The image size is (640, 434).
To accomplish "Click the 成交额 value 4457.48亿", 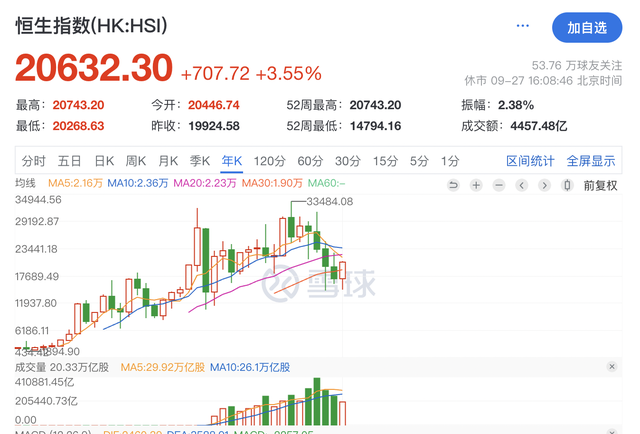I will point(539,126).
